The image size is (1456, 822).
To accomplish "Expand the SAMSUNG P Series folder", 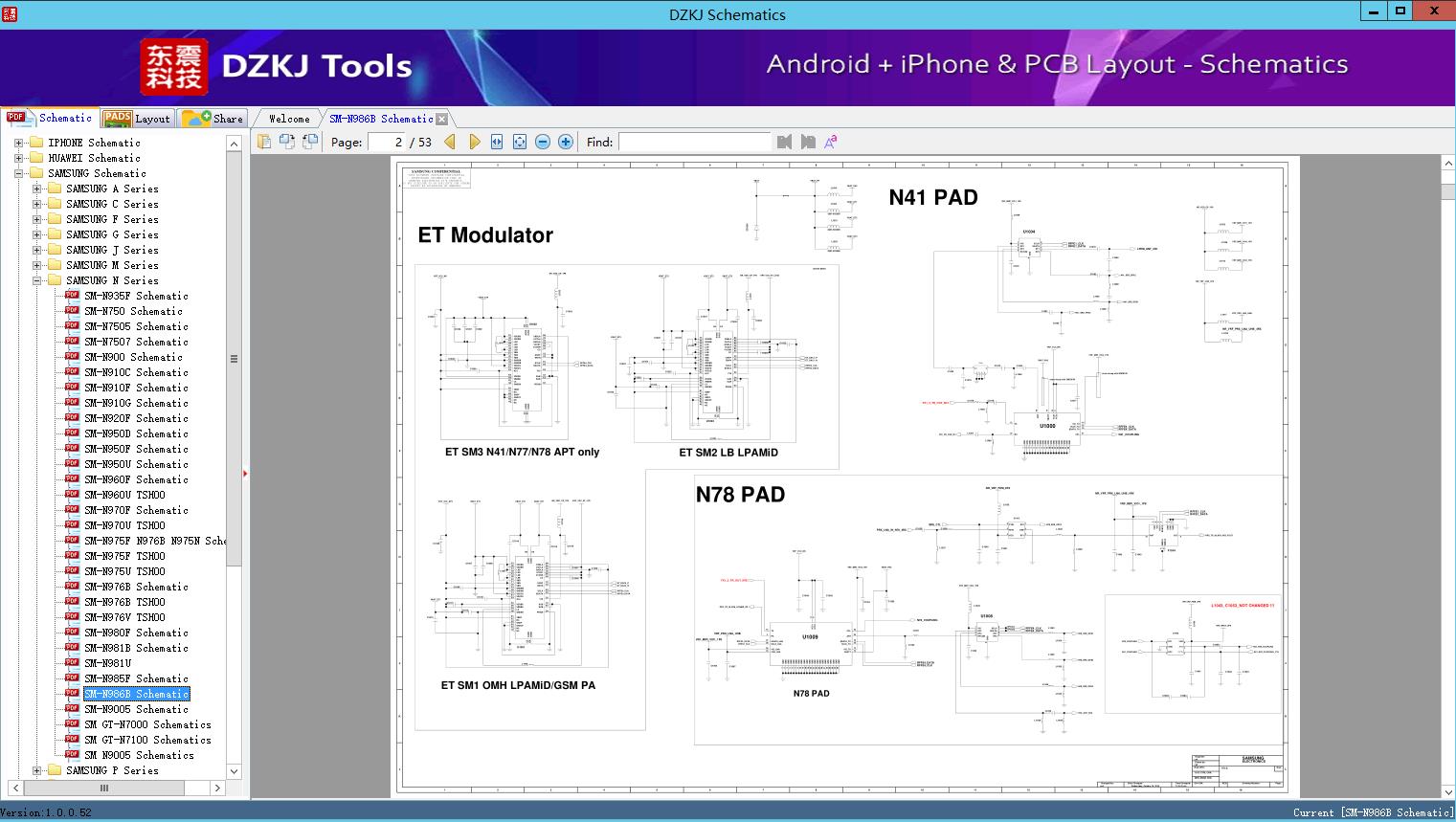I will (36, 770).
